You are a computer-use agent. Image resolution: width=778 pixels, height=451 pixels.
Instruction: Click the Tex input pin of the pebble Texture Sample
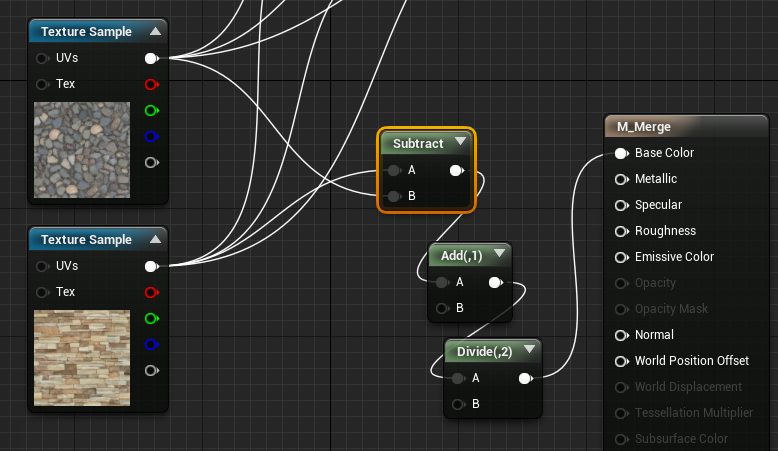(42, 84)
